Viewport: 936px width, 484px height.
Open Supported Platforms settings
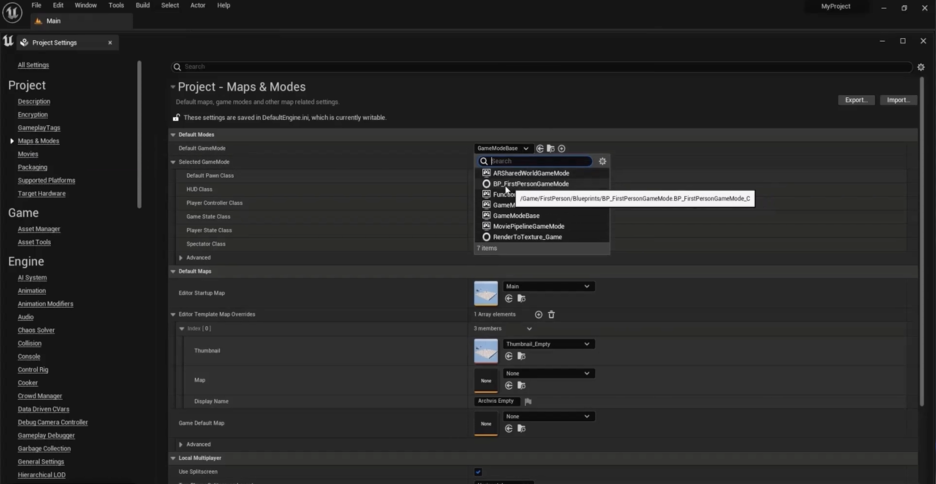point(47,180)
